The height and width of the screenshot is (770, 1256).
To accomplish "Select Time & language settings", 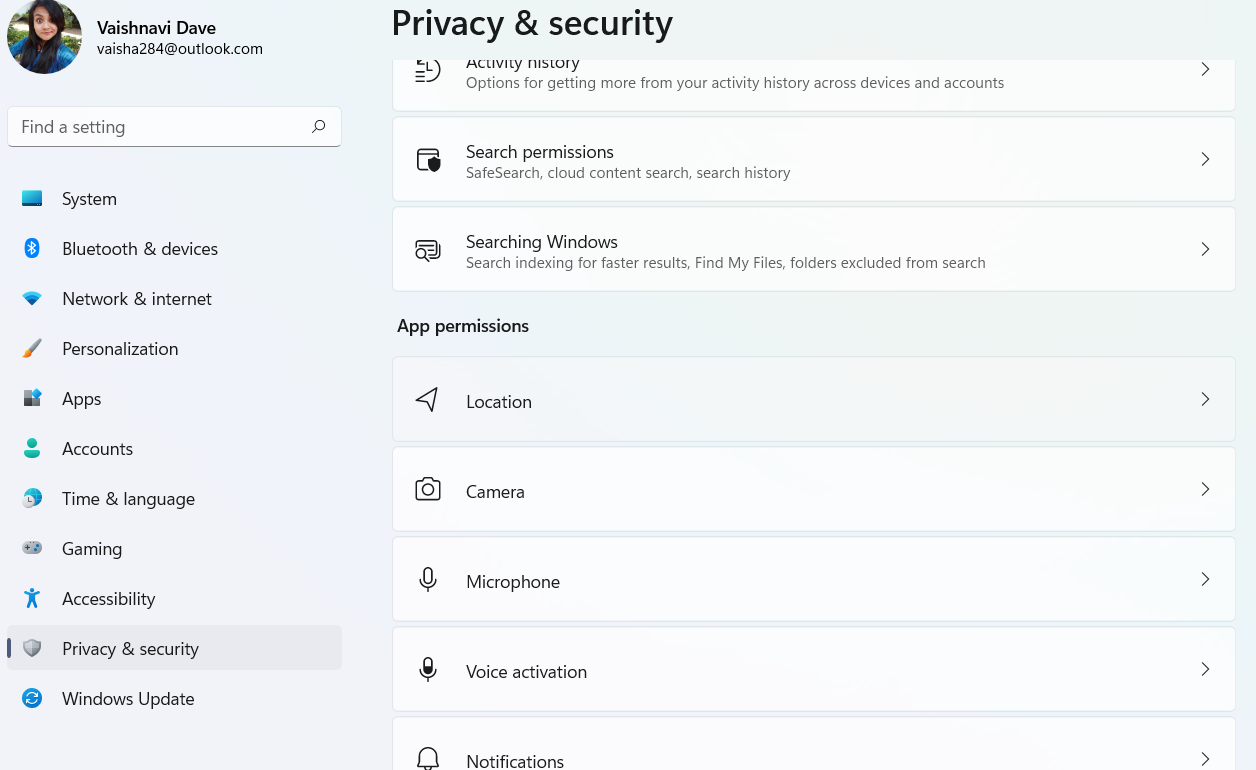I will [x=128, y=498].
